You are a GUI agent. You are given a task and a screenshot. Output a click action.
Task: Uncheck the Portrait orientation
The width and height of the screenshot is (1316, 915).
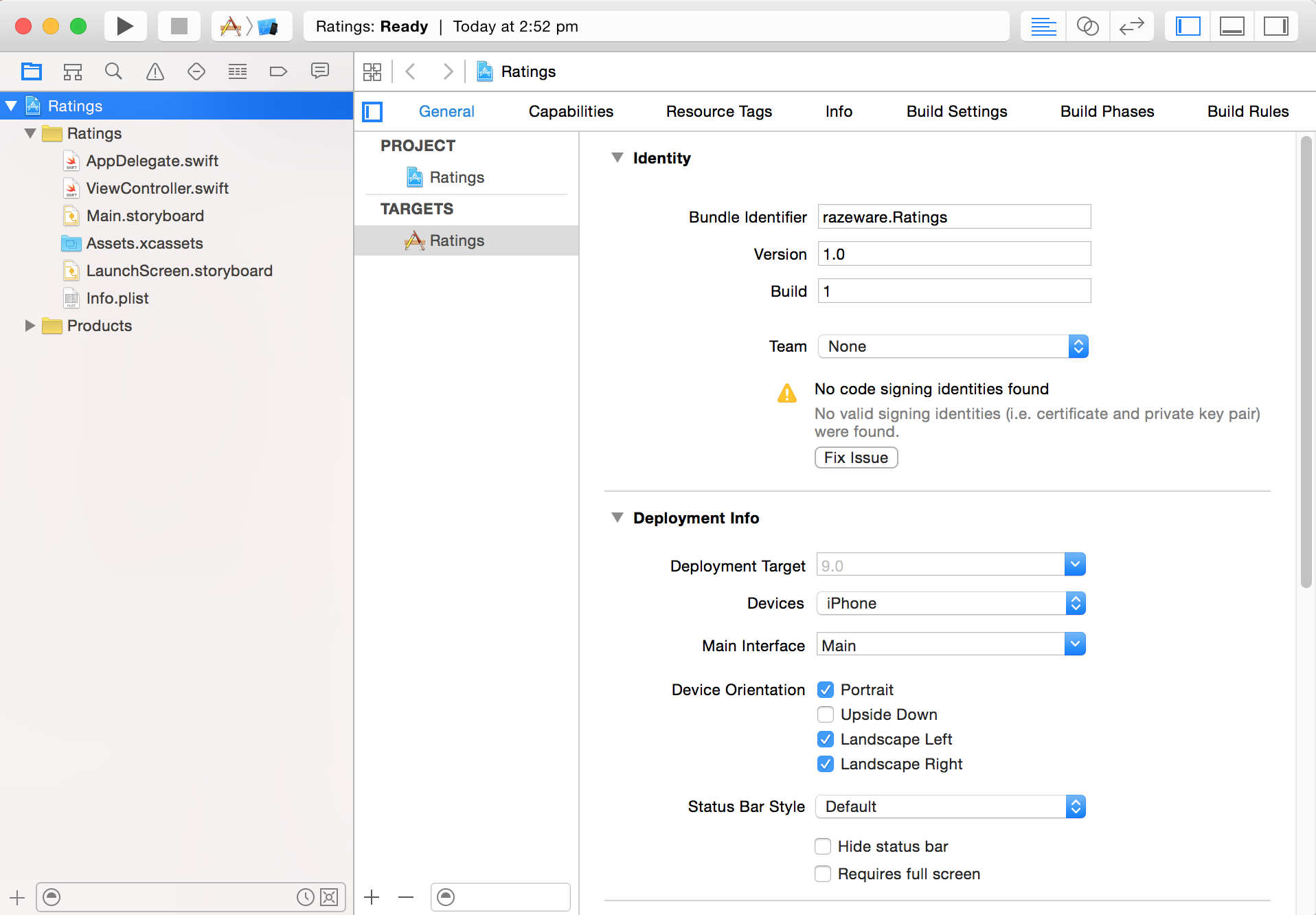click(826, 690)
